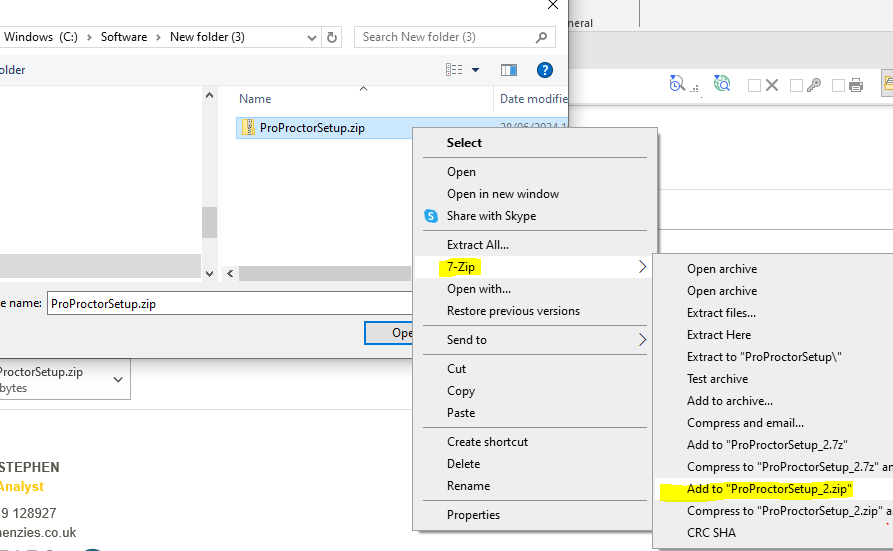Expand the address bar history dropdown
Image resolution: width=893 pixels, height=551 pixels.
(312, 37)
